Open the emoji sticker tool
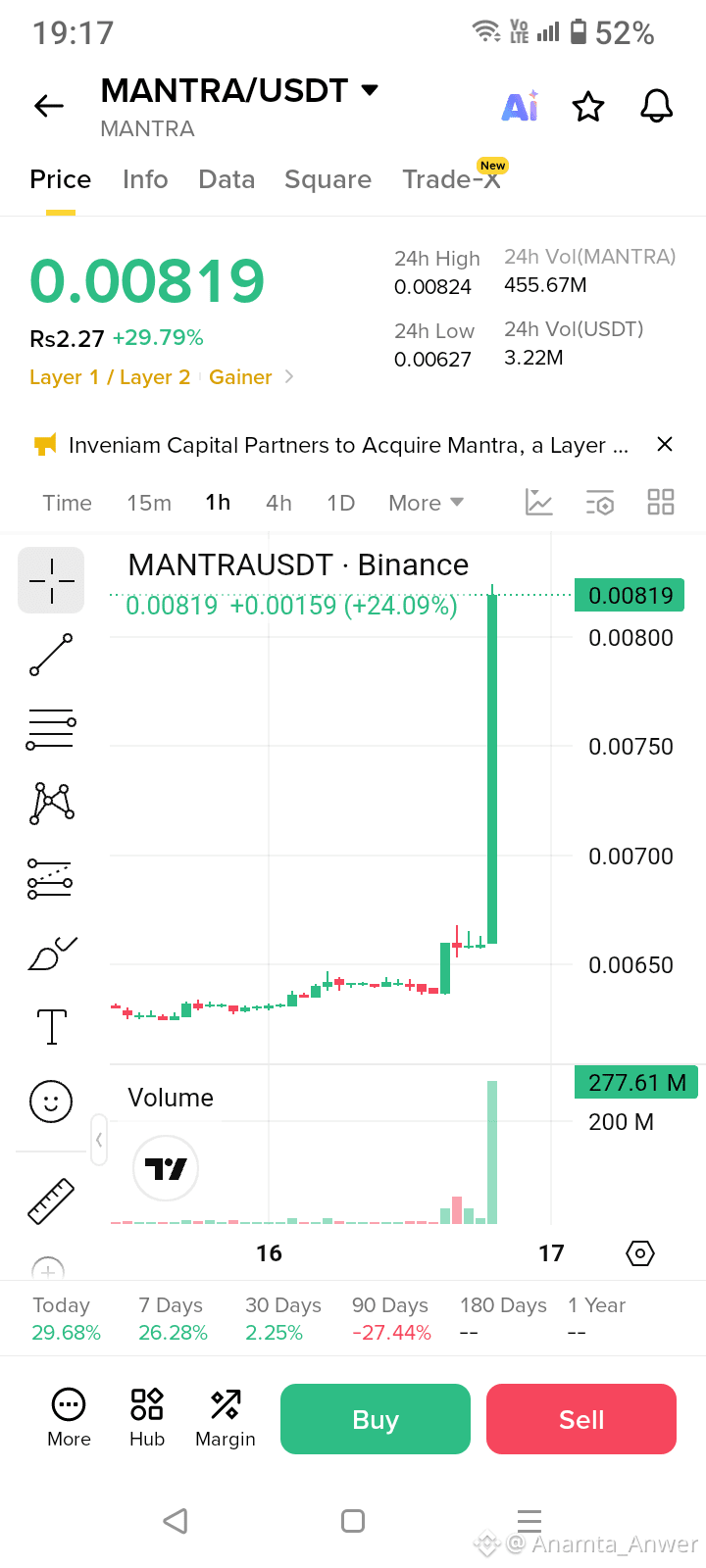This screenshot has height=1568, width=706. click(x=51, y=1102)
